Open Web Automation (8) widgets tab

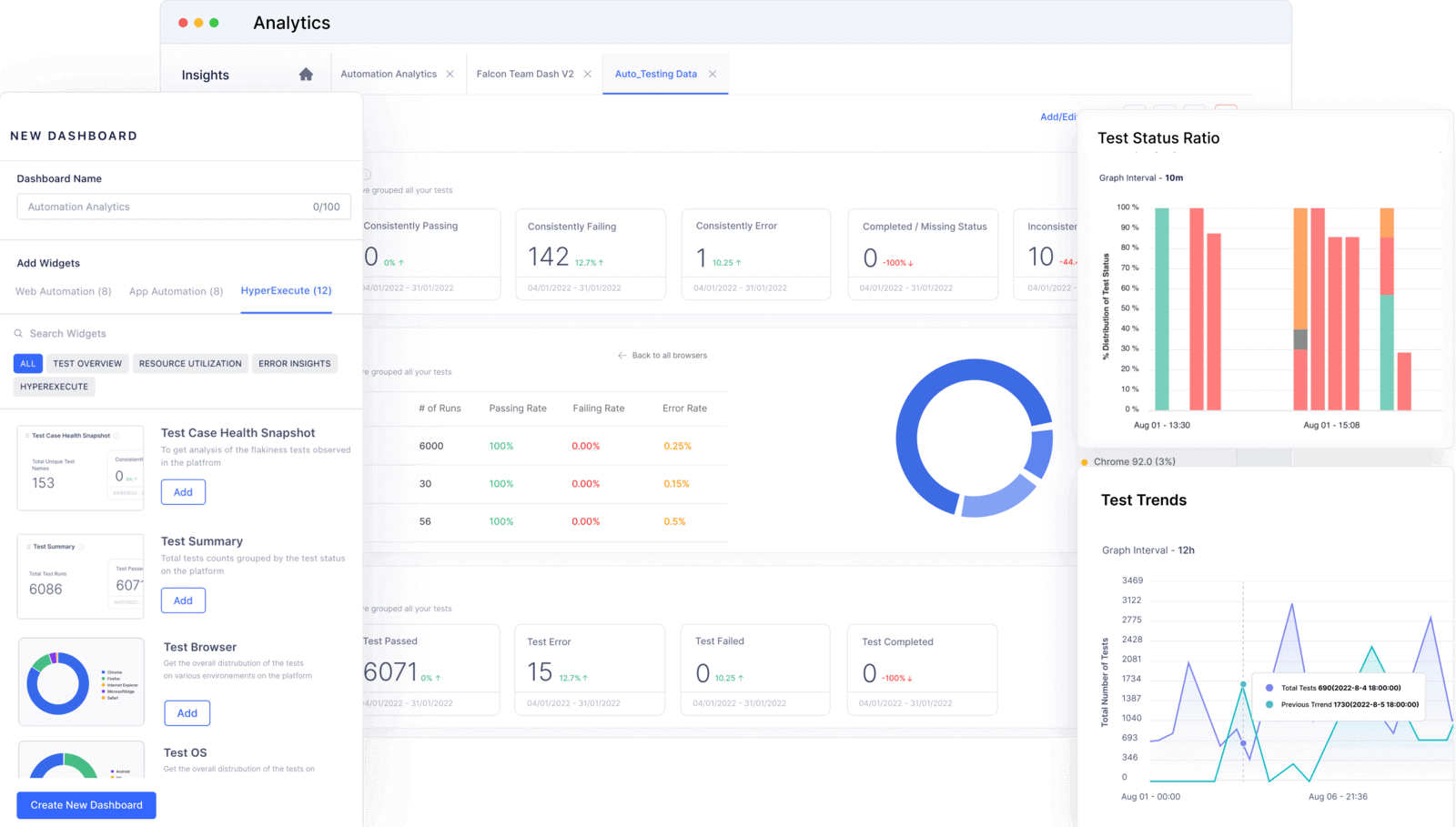pyautogui.click(x=64, y=291)
